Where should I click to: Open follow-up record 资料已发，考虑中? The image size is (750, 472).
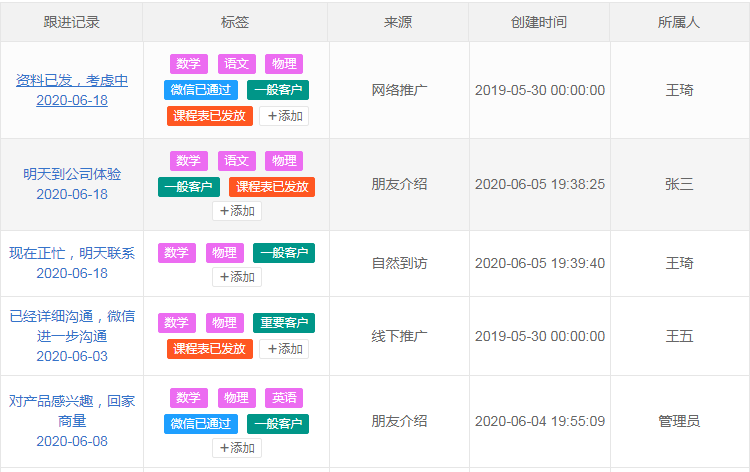(72, 81)
